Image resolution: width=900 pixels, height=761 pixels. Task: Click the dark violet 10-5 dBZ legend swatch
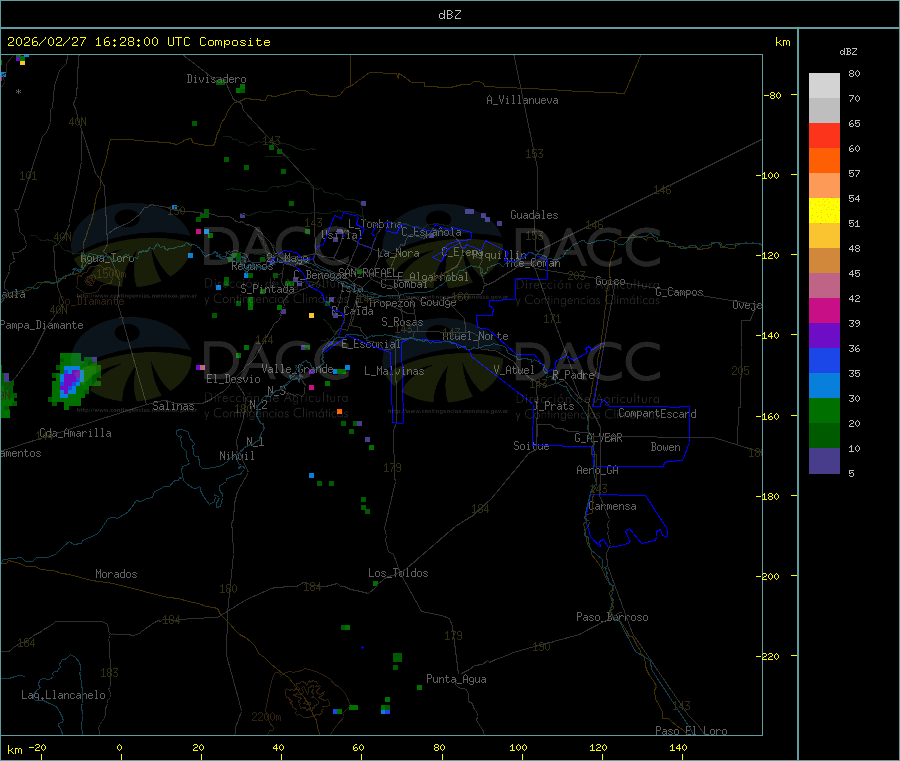pos(824,461)
